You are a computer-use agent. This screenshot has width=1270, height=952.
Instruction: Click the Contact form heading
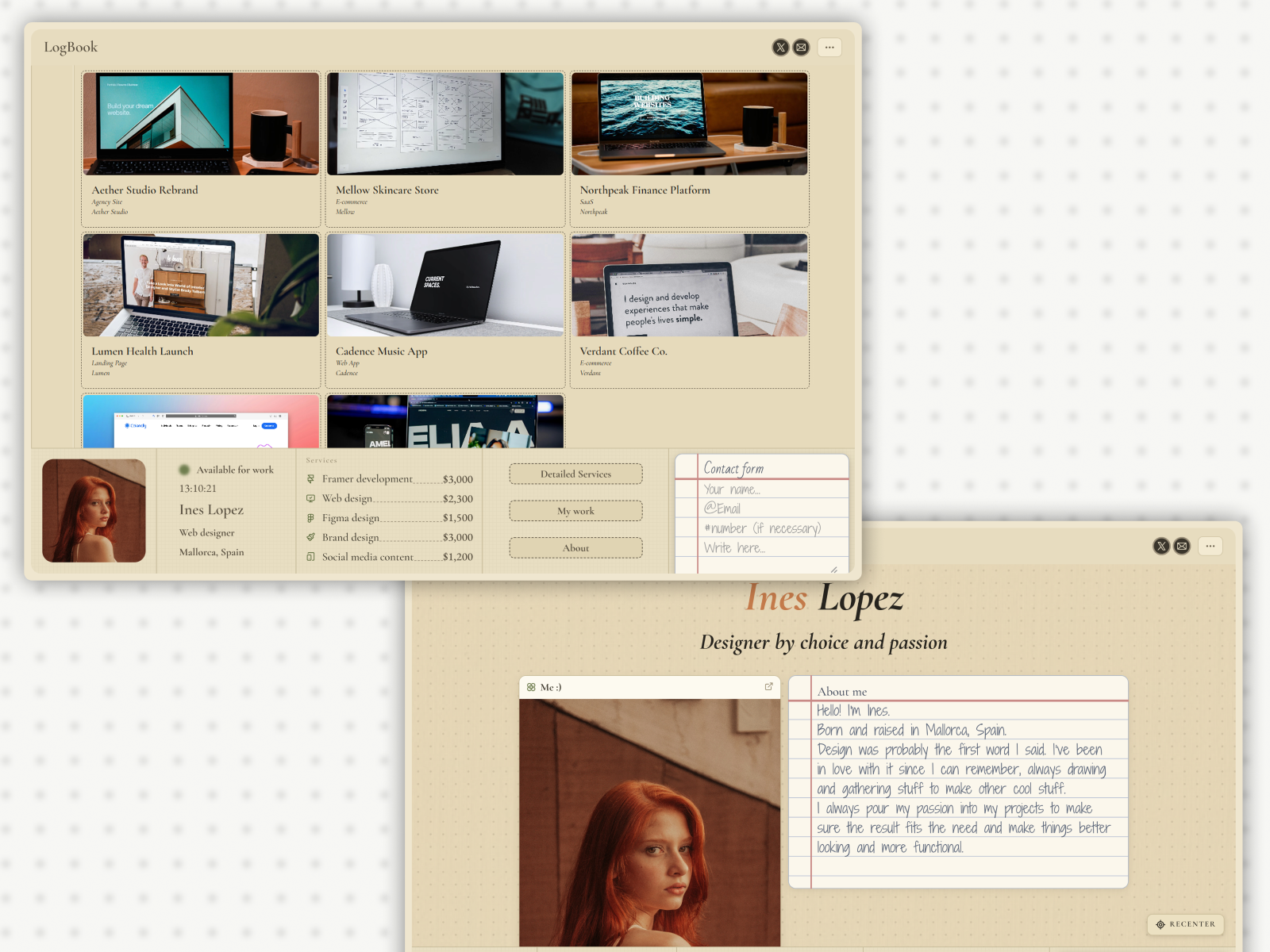[x=733, y=468]
